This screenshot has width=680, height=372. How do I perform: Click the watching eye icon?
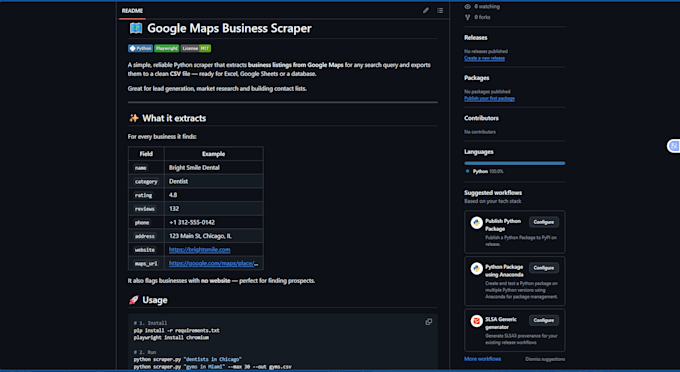click(x=468, y=7)
